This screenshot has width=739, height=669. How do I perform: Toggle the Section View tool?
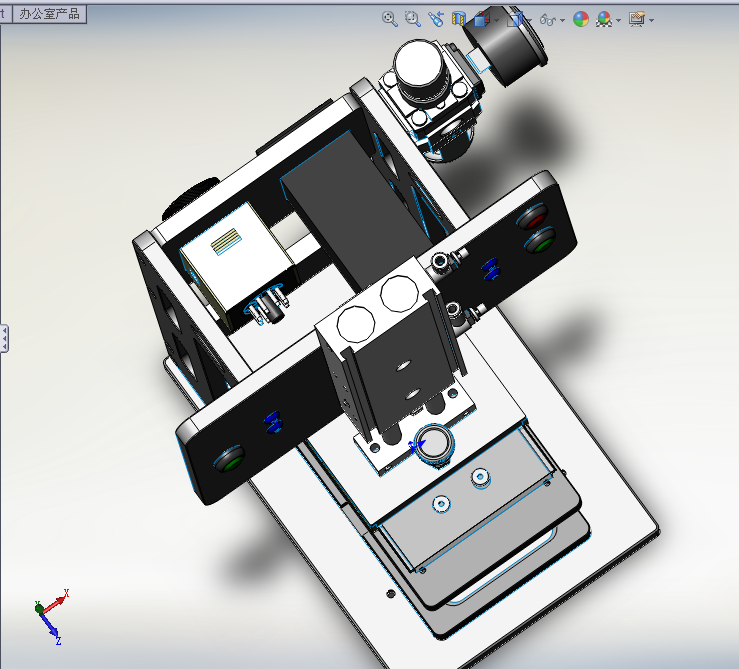[459, 19]
